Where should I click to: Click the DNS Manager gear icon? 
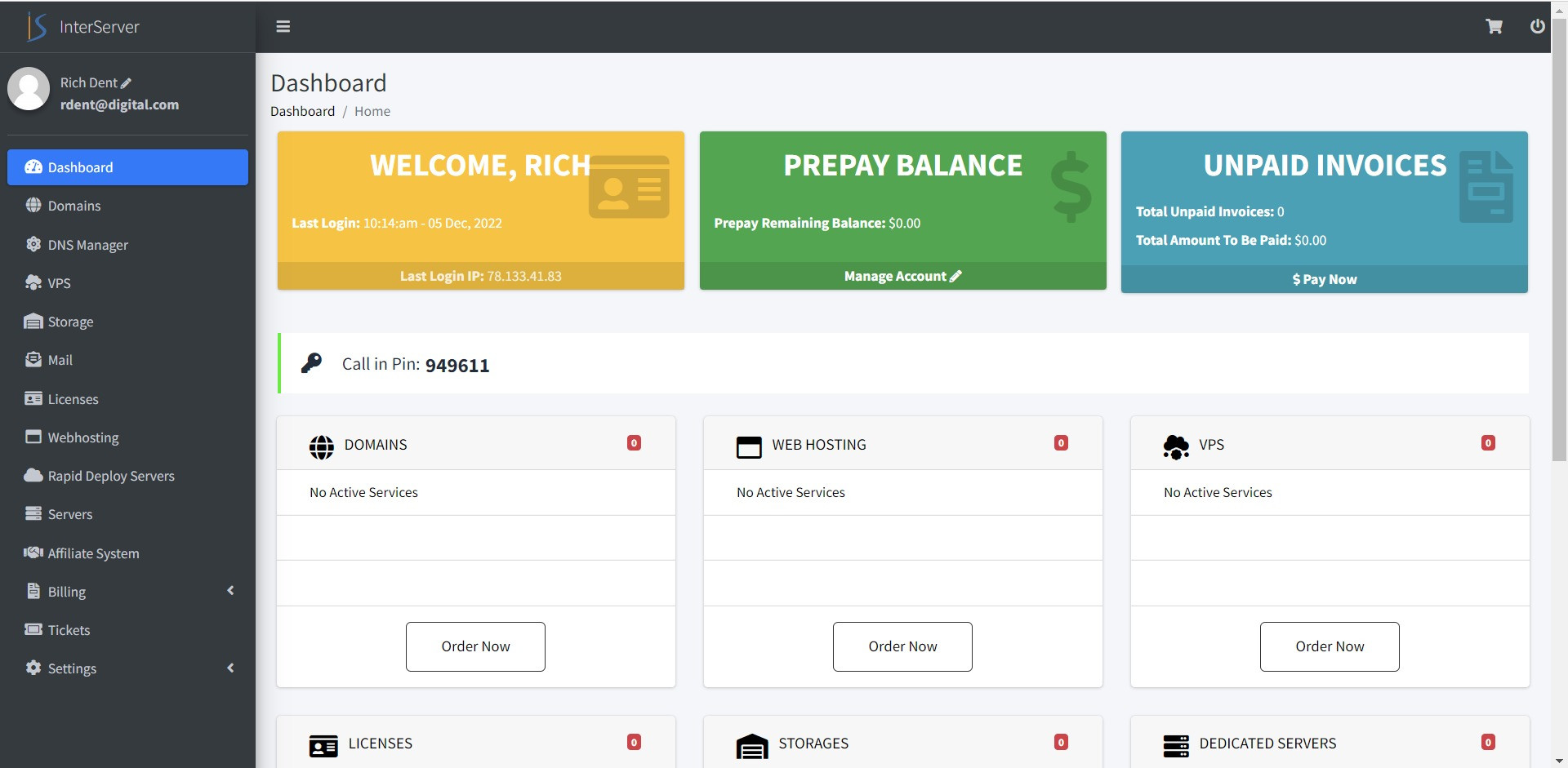point(33,244)
